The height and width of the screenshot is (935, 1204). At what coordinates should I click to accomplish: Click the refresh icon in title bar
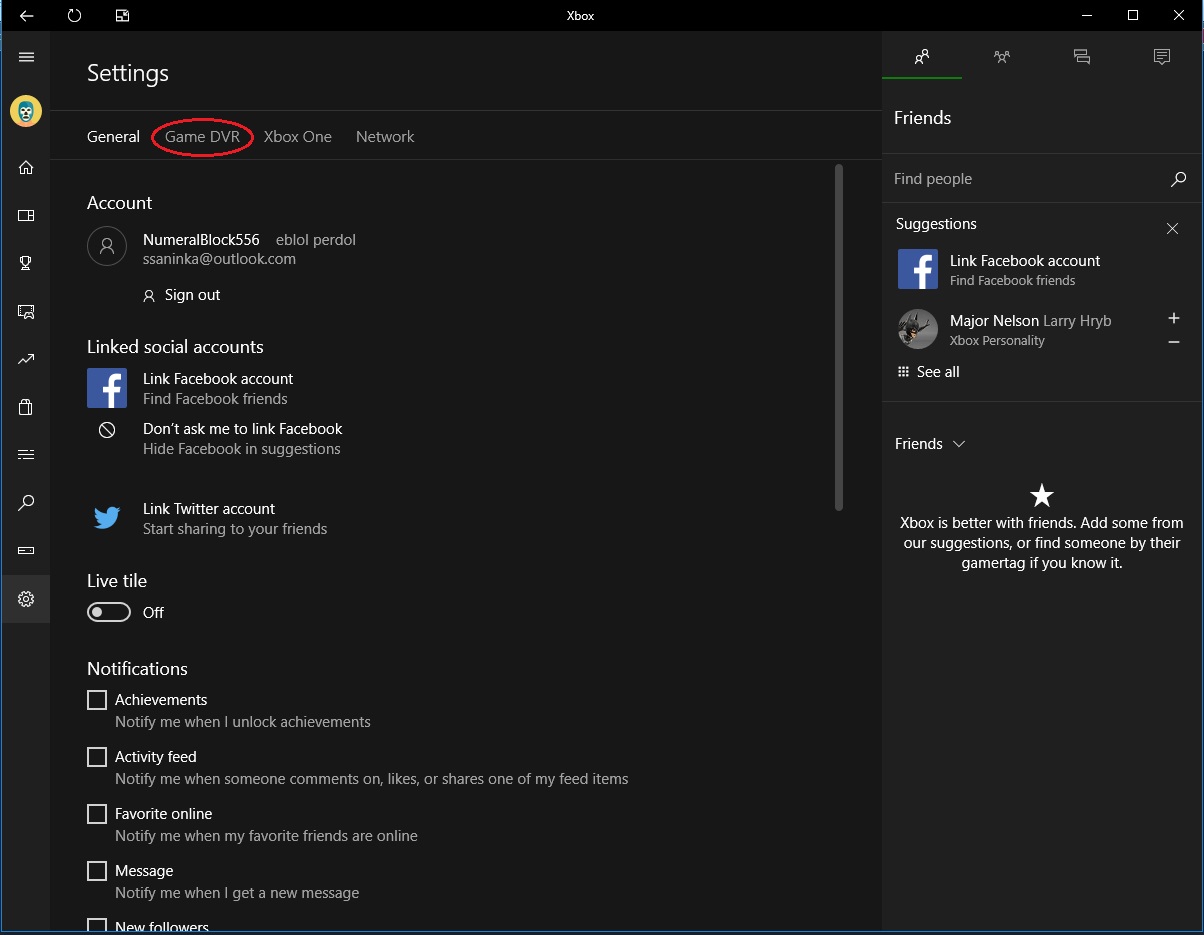pos(74,16)
